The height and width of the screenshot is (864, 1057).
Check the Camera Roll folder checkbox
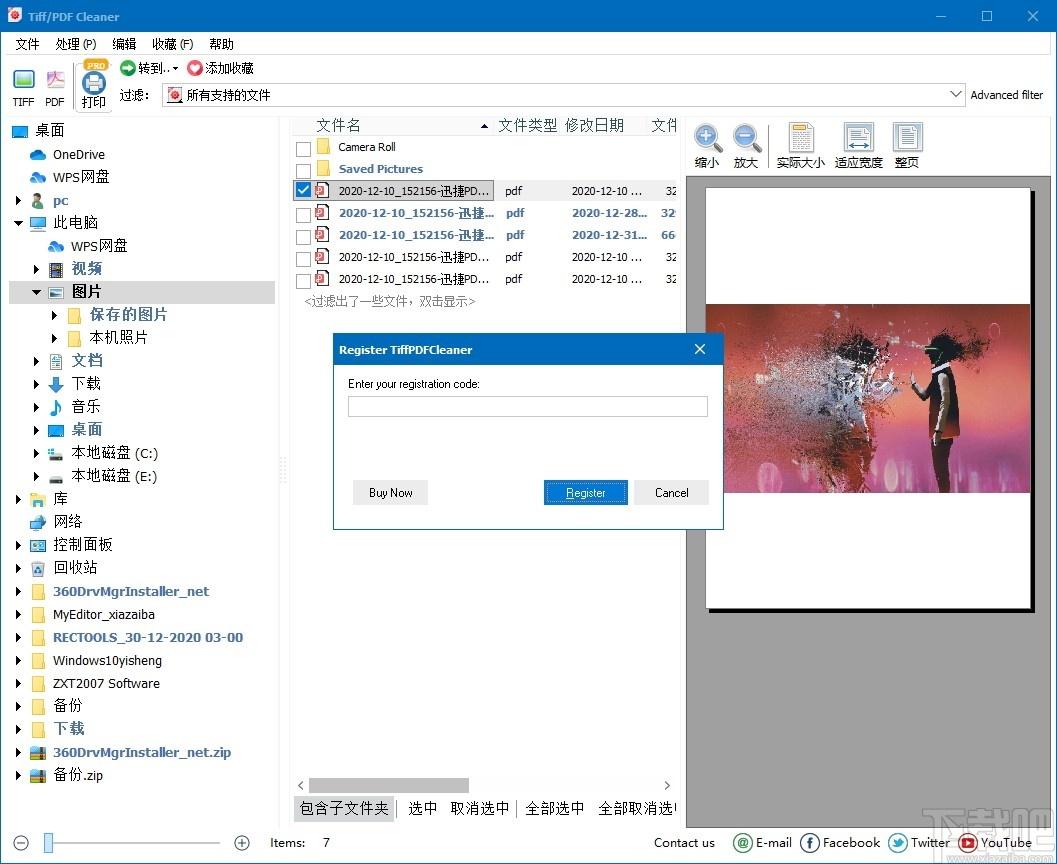pos(303,148)
